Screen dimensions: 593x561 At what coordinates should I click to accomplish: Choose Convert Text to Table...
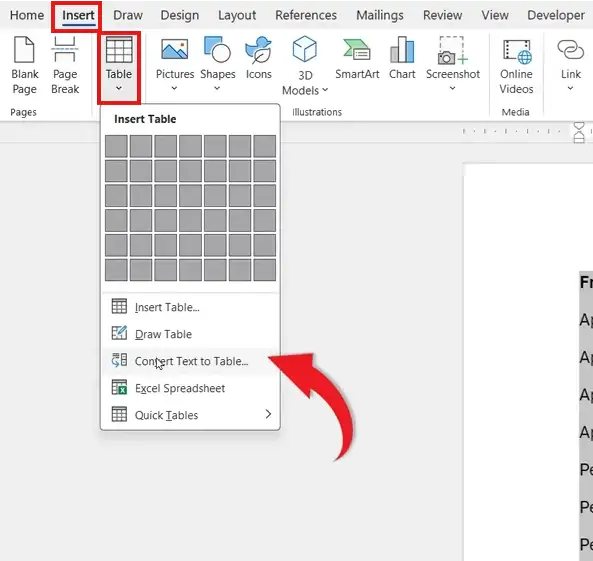190,361
